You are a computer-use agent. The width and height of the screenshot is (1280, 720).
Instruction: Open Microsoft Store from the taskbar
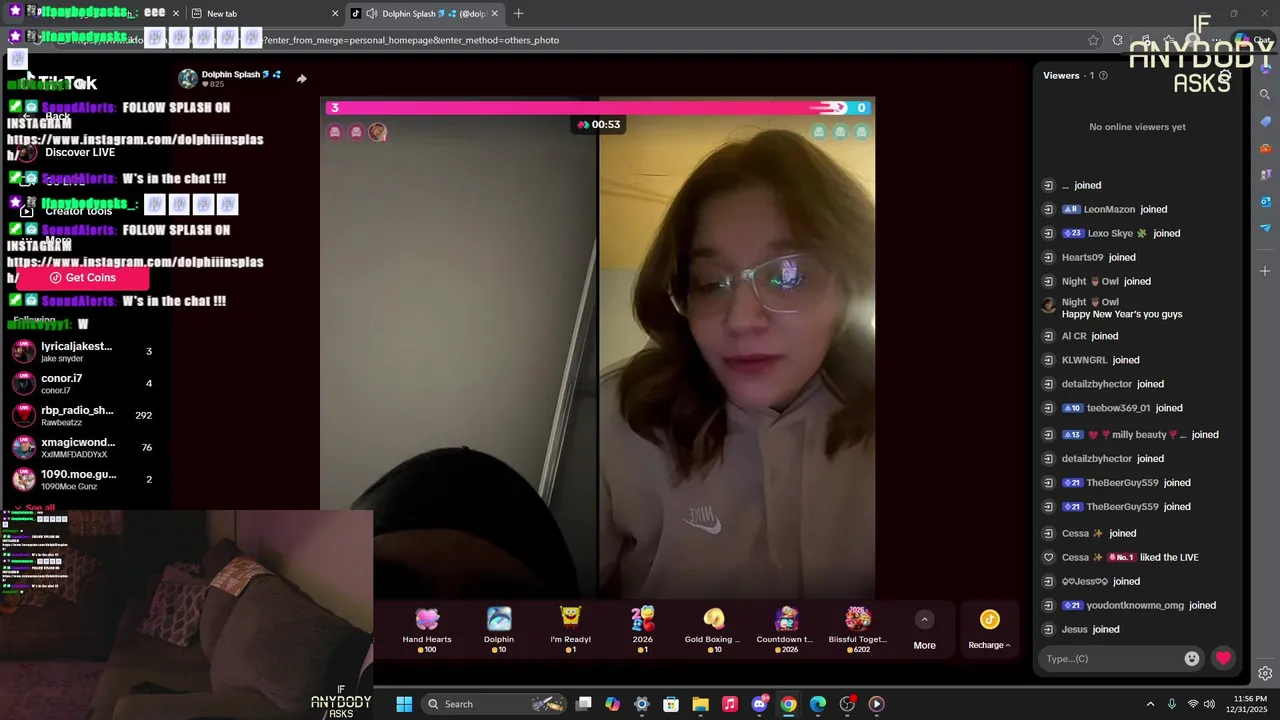(671, 704)
